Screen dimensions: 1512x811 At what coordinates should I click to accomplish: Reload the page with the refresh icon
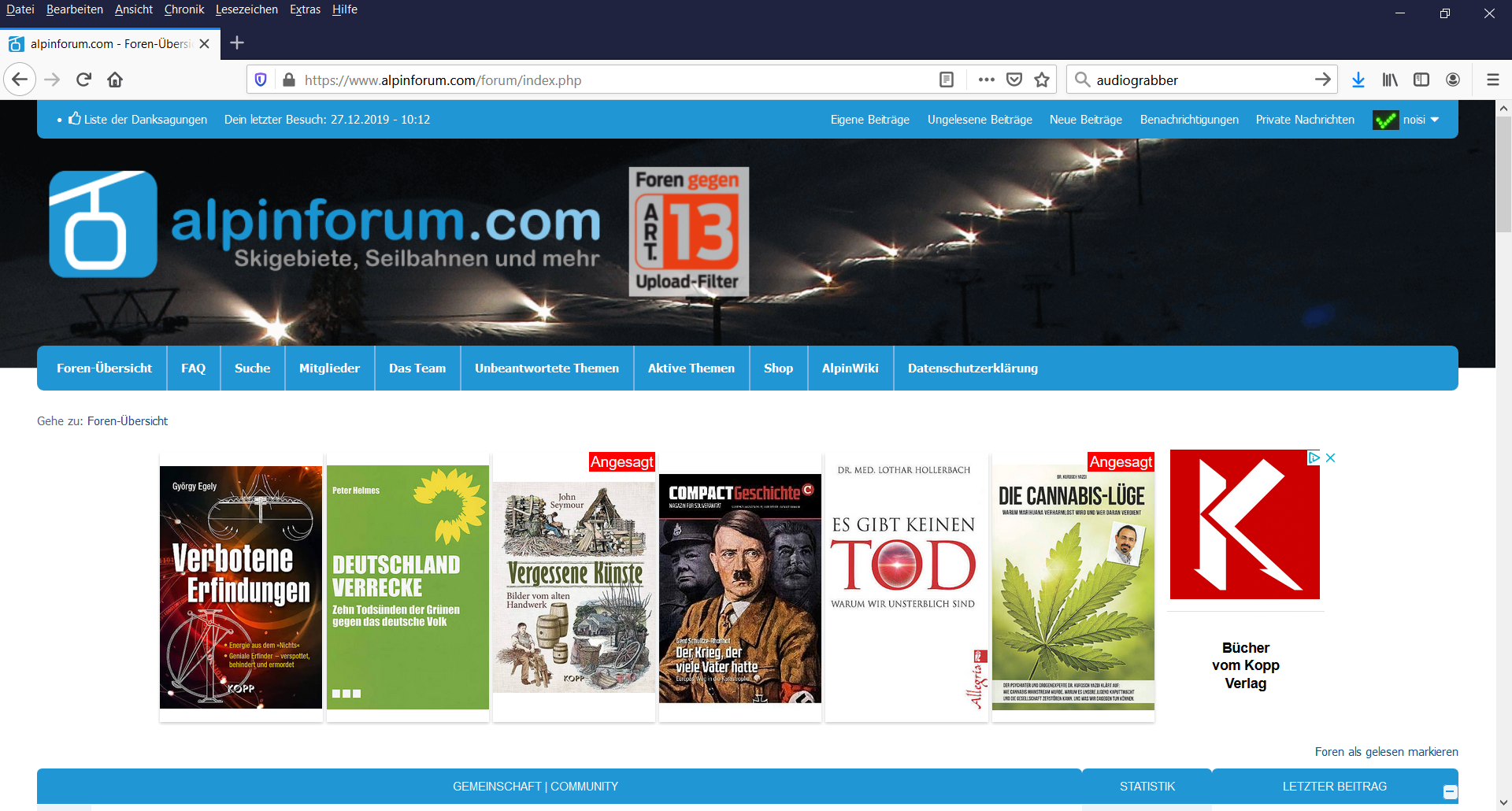click(83, 80)
